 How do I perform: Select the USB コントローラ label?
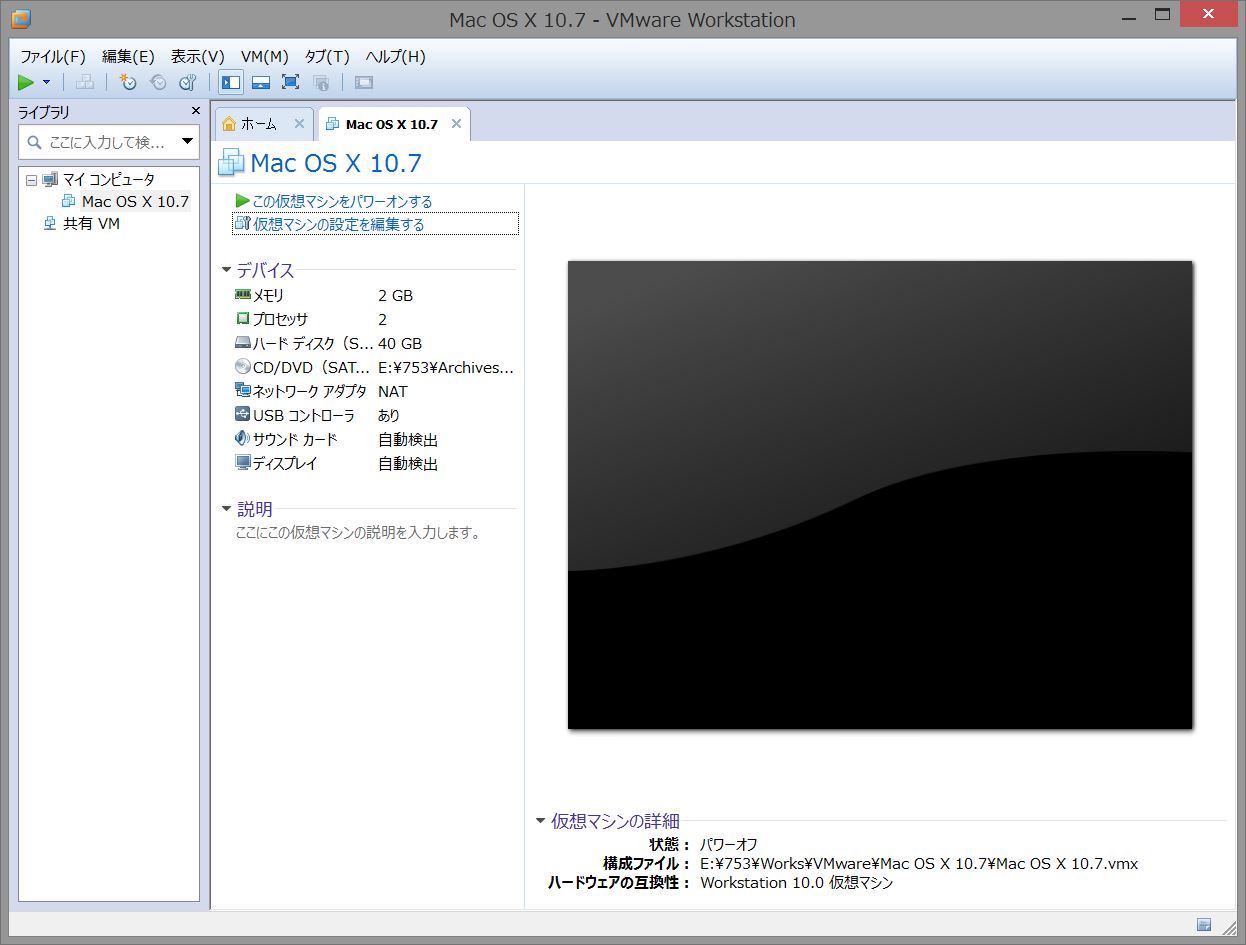(x=304, y=415)
